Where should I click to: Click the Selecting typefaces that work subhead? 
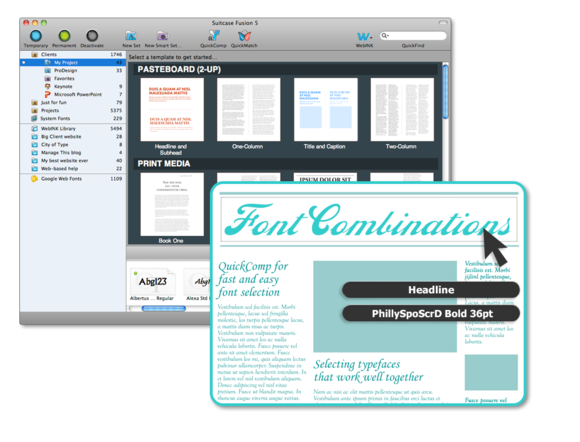tap(368, 371)
